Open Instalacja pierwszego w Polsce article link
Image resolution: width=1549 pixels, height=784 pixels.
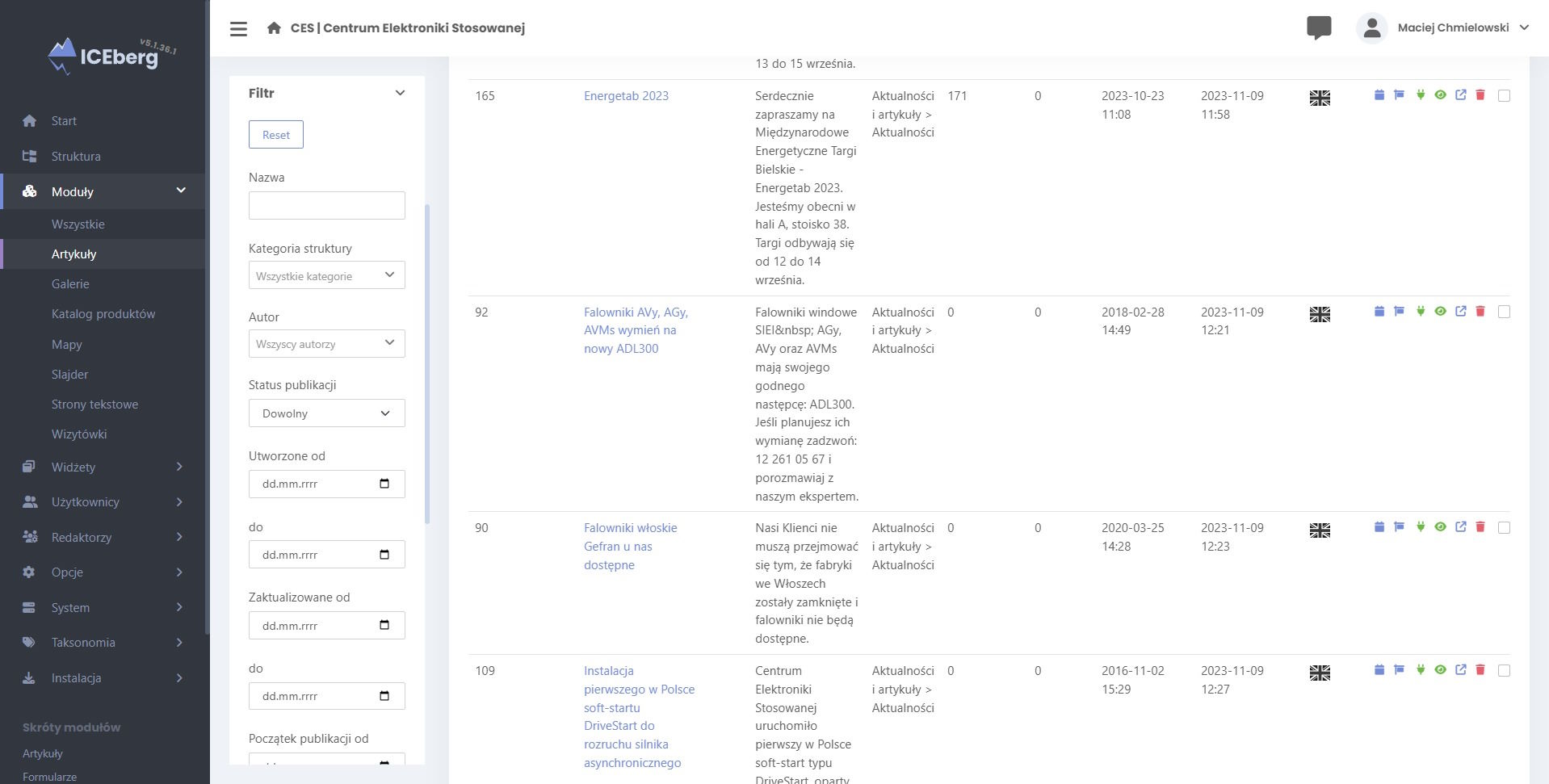(639, 717)
